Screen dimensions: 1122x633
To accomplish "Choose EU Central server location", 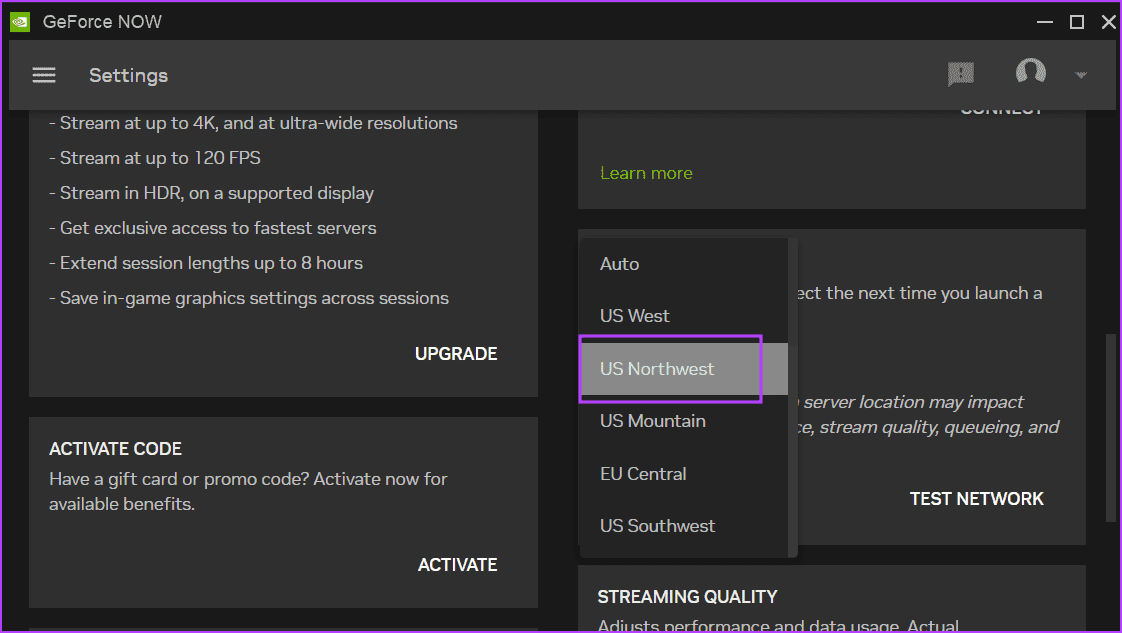I will [683, 473].
